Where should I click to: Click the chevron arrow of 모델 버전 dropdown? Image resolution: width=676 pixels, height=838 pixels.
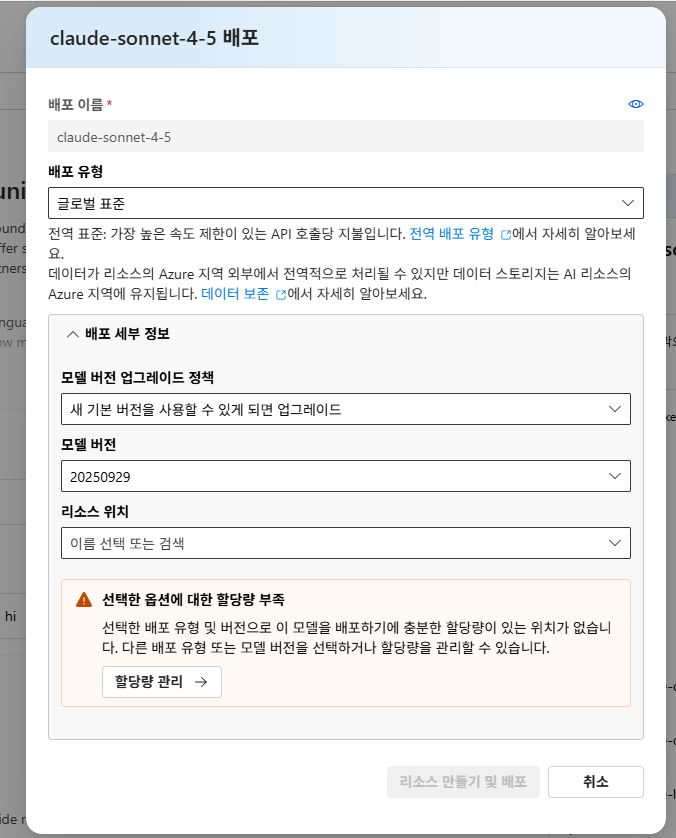[x=615, y=476]
